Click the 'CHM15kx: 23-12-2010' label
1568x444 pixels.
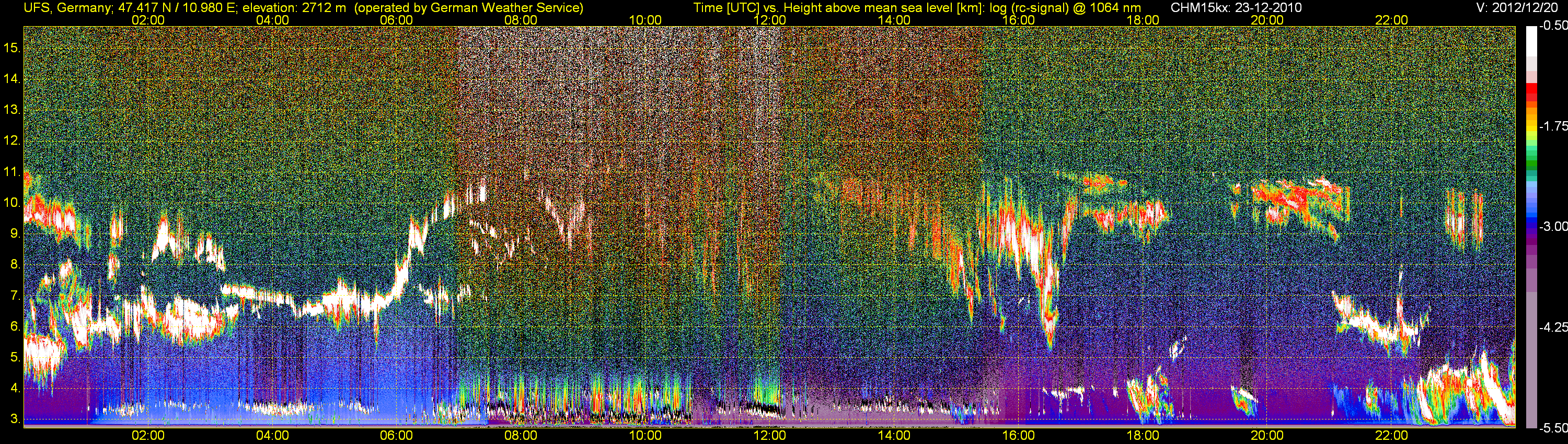pyautogui.click(x=1235, y=7)
